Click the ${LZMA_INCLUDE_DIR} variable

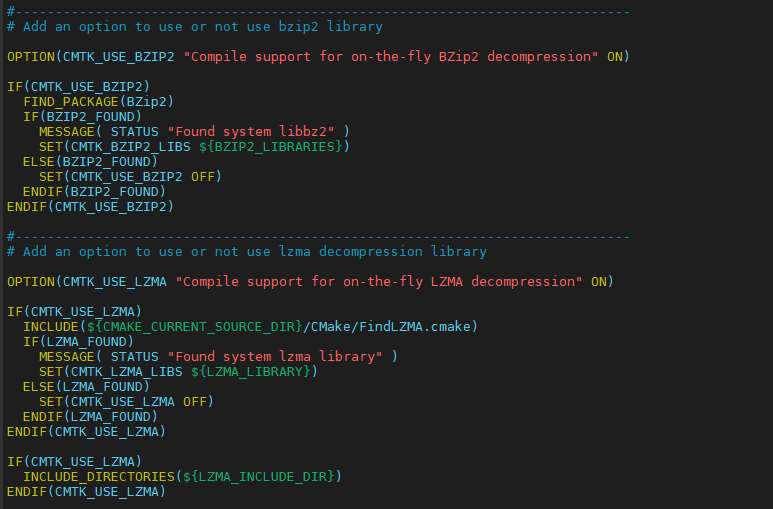pos(259,476)
